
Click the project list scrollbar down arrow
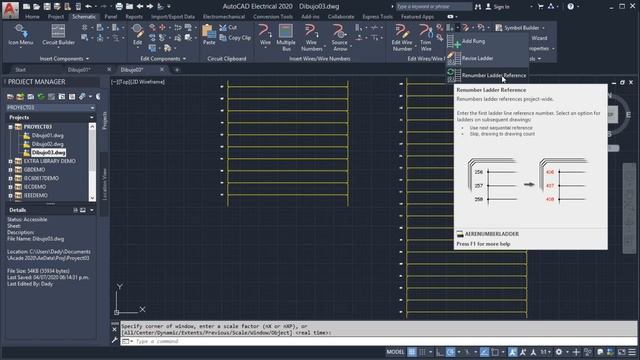click(92, 198)
